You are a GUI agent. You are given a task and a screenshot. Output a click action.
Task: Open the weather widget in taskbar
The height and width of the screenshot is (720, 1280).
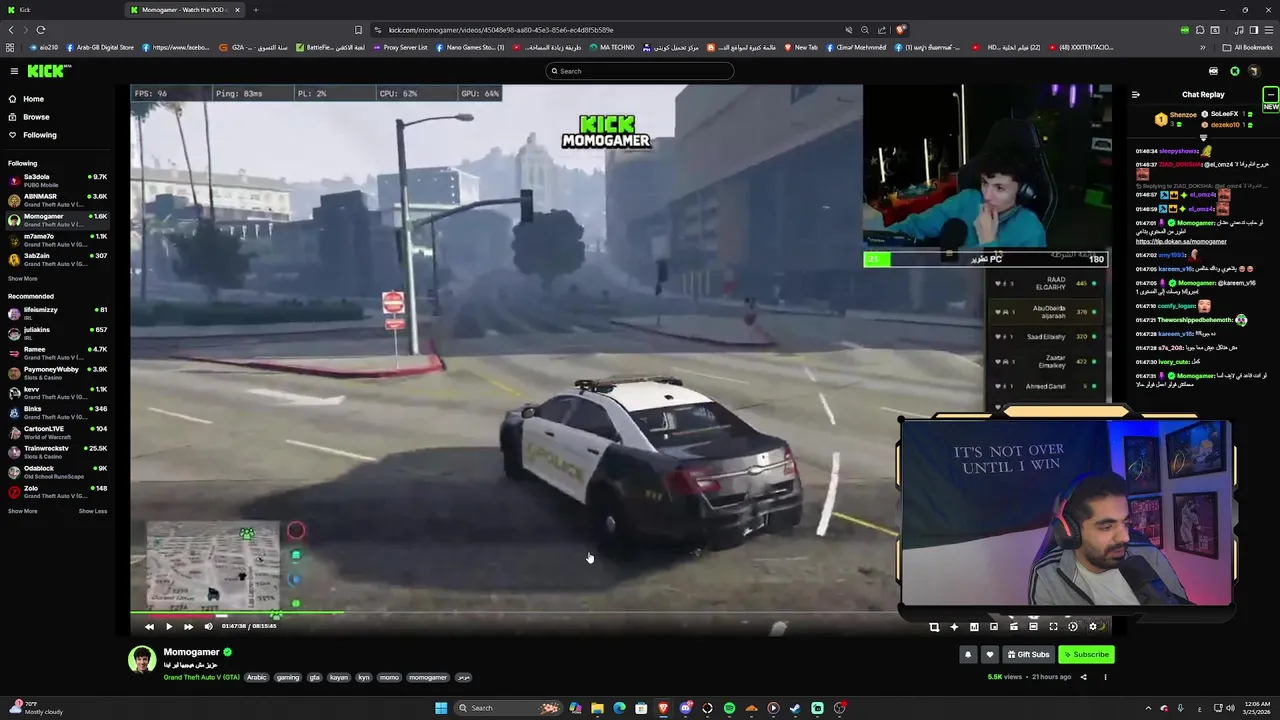pyautogui.click(x=35, y=708)
